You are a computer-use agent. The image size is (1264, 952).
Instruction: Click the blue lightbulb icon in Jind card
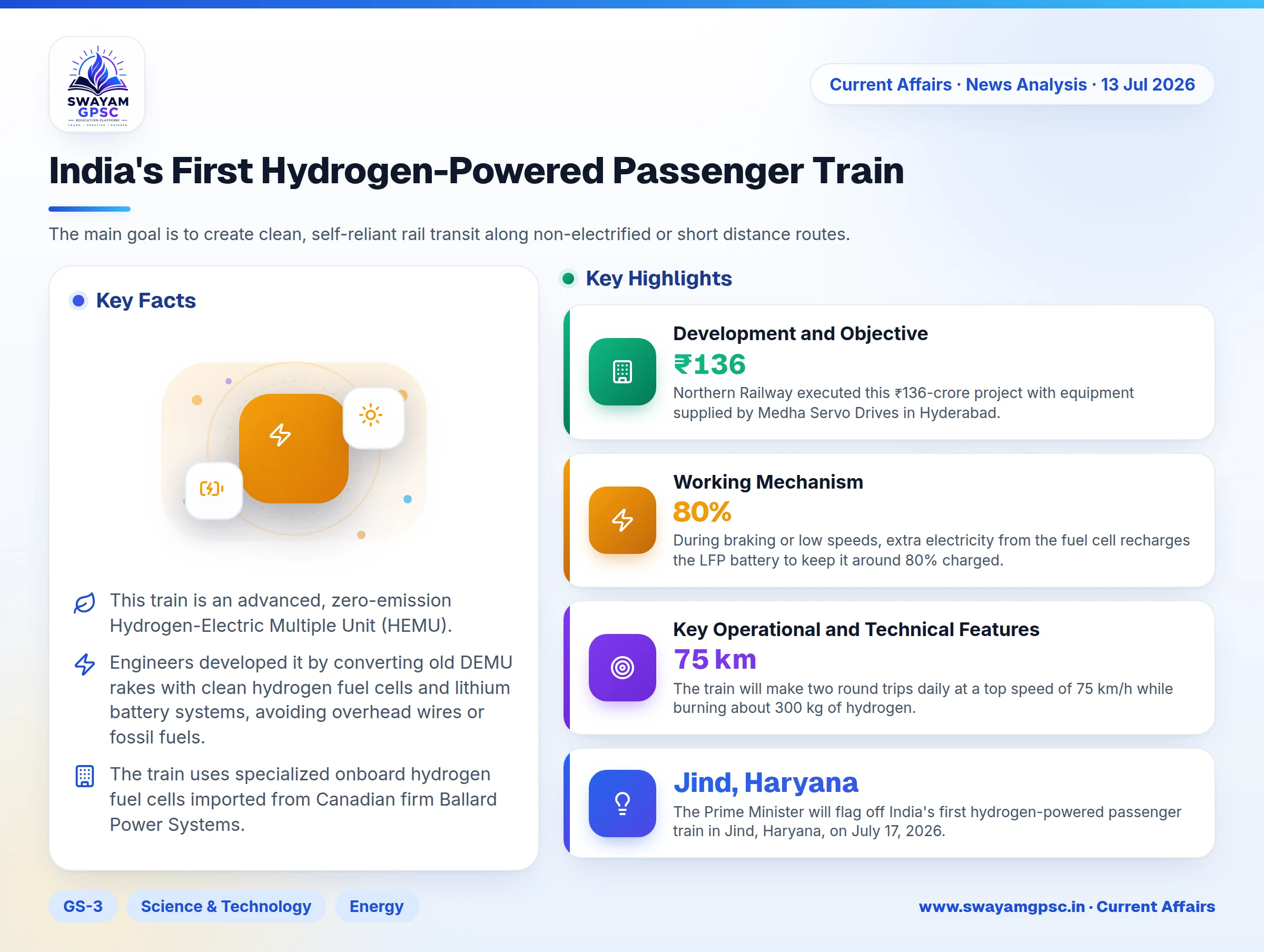(x=623, y=803)
